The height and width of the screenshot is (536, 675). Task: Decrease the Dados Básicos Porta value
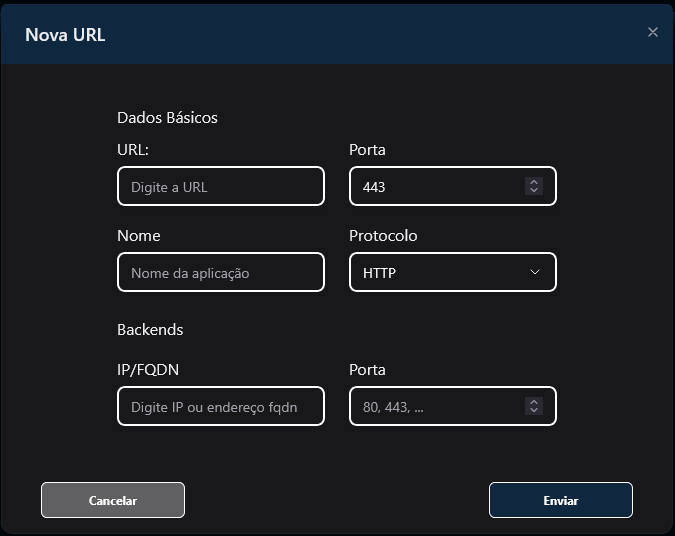pos(534,191)
